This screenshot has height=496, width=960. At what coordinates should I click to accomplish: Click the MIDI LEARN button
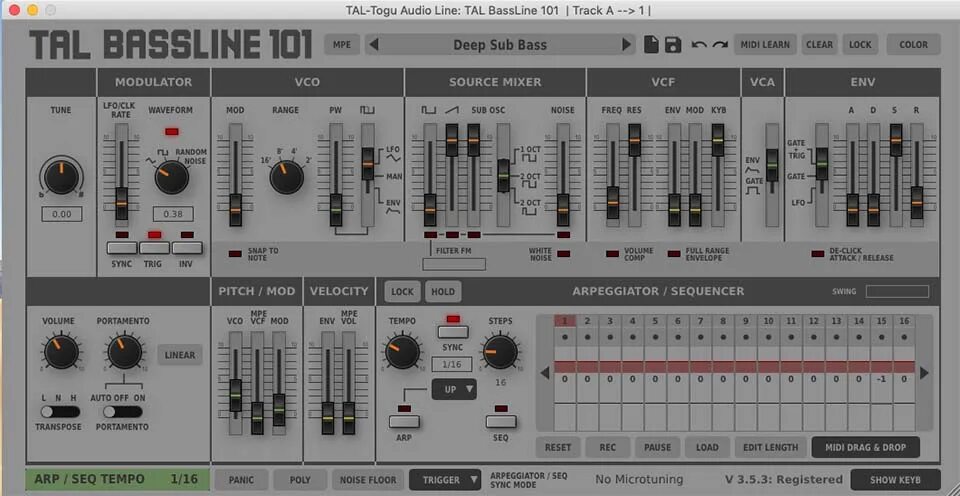765,45
